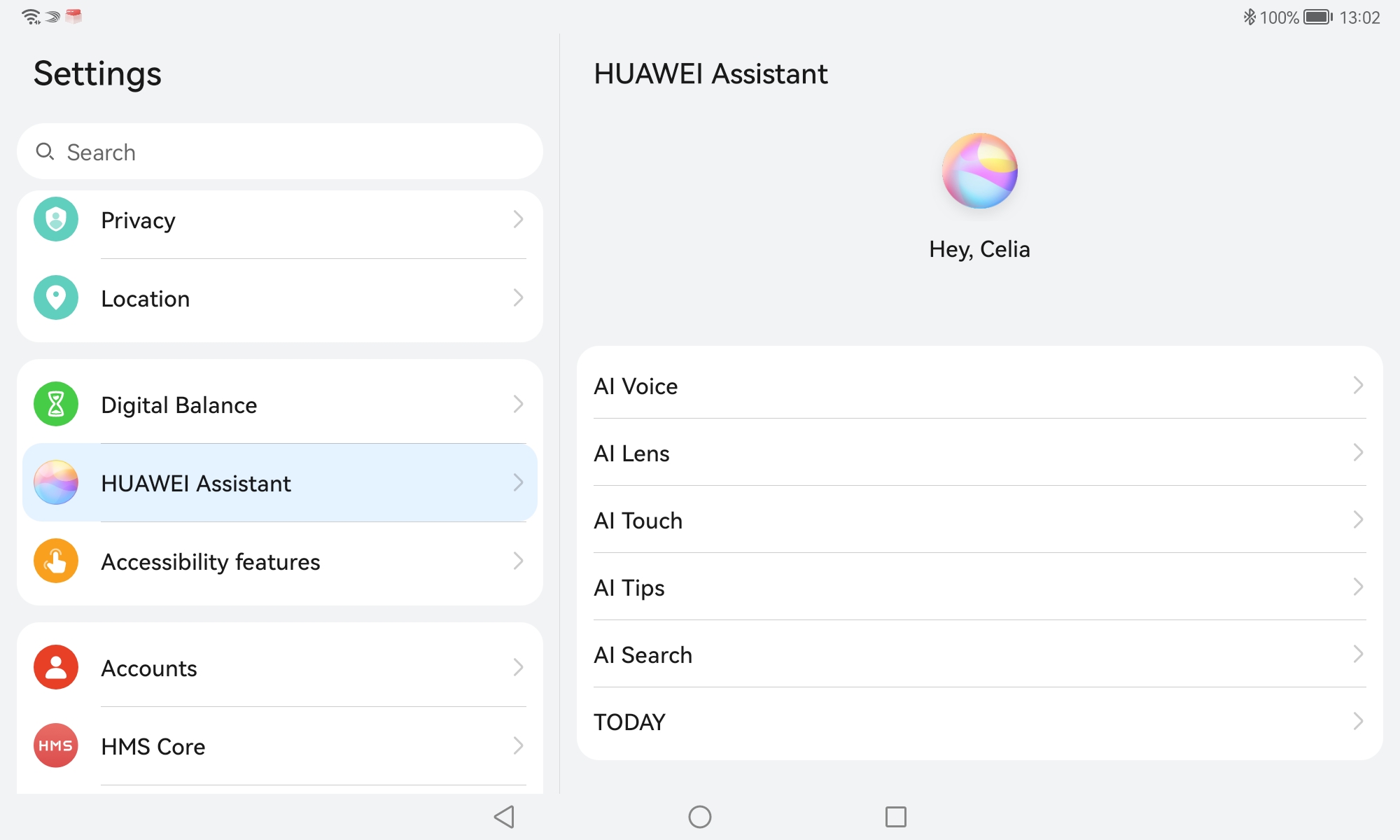Tap the Celia assistant orb
The height and width of the screenshot is (840, 1400).
(979, 171)
